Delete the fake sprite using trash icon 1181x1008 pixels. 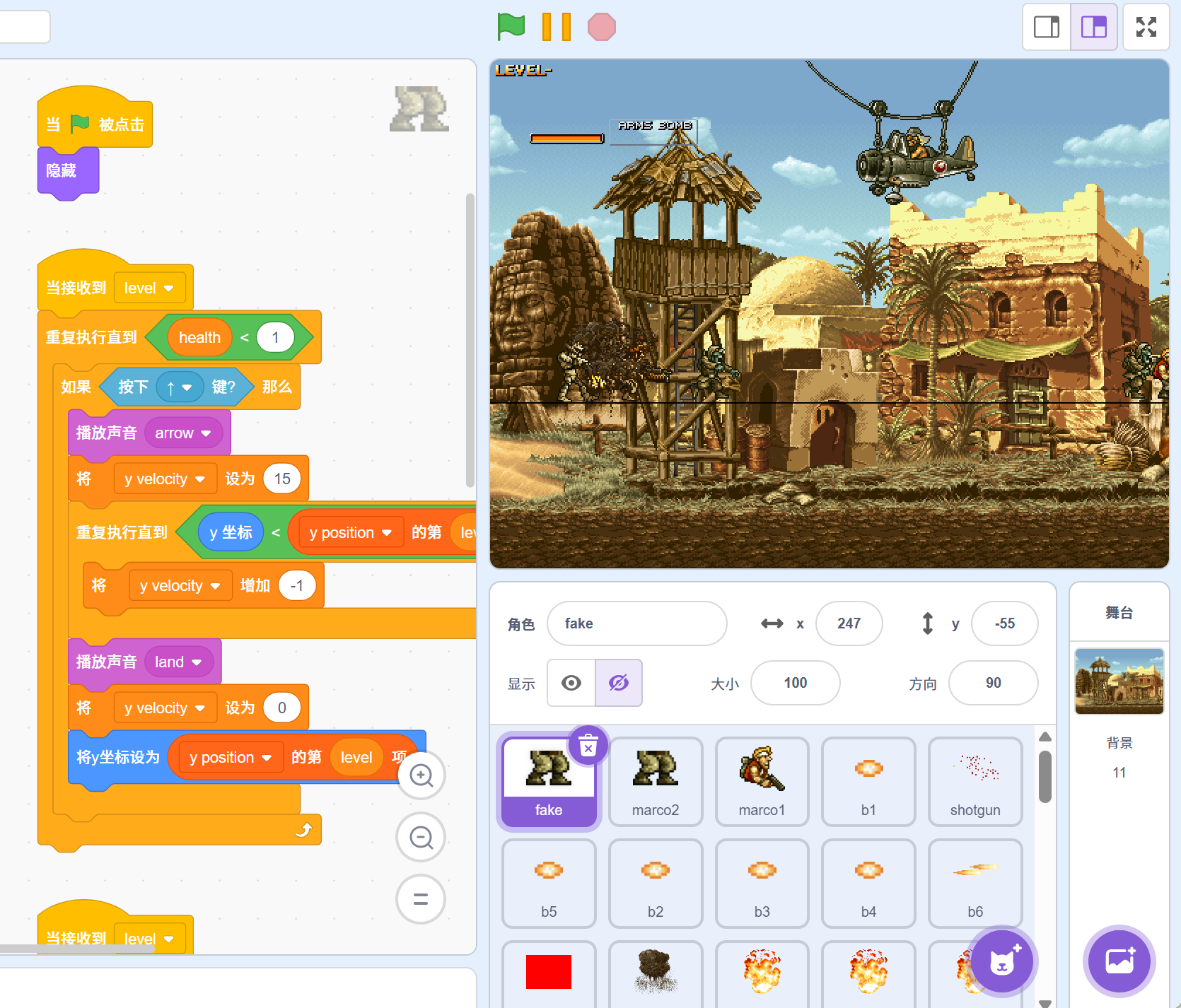tap(588, 745)
